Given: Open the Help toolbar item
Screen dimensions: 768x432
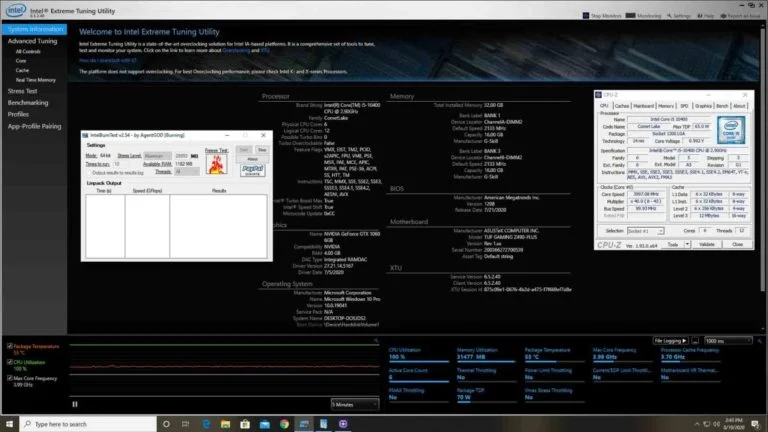Looking at the screenshot, I should pos(705,16).
